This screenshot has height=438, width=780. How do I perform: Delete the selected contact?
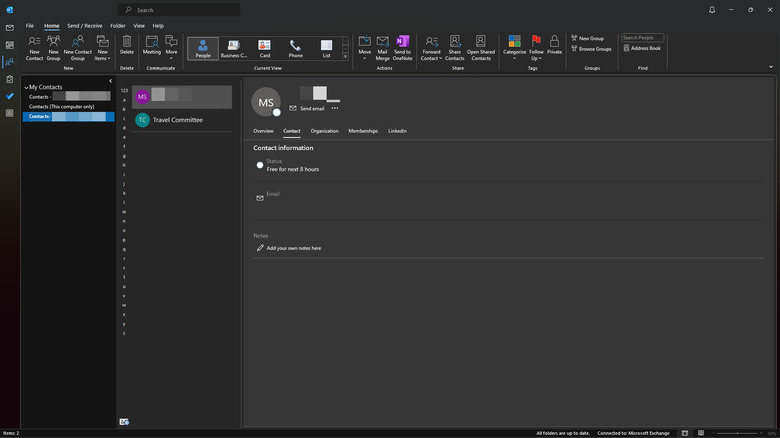[127, 43]
